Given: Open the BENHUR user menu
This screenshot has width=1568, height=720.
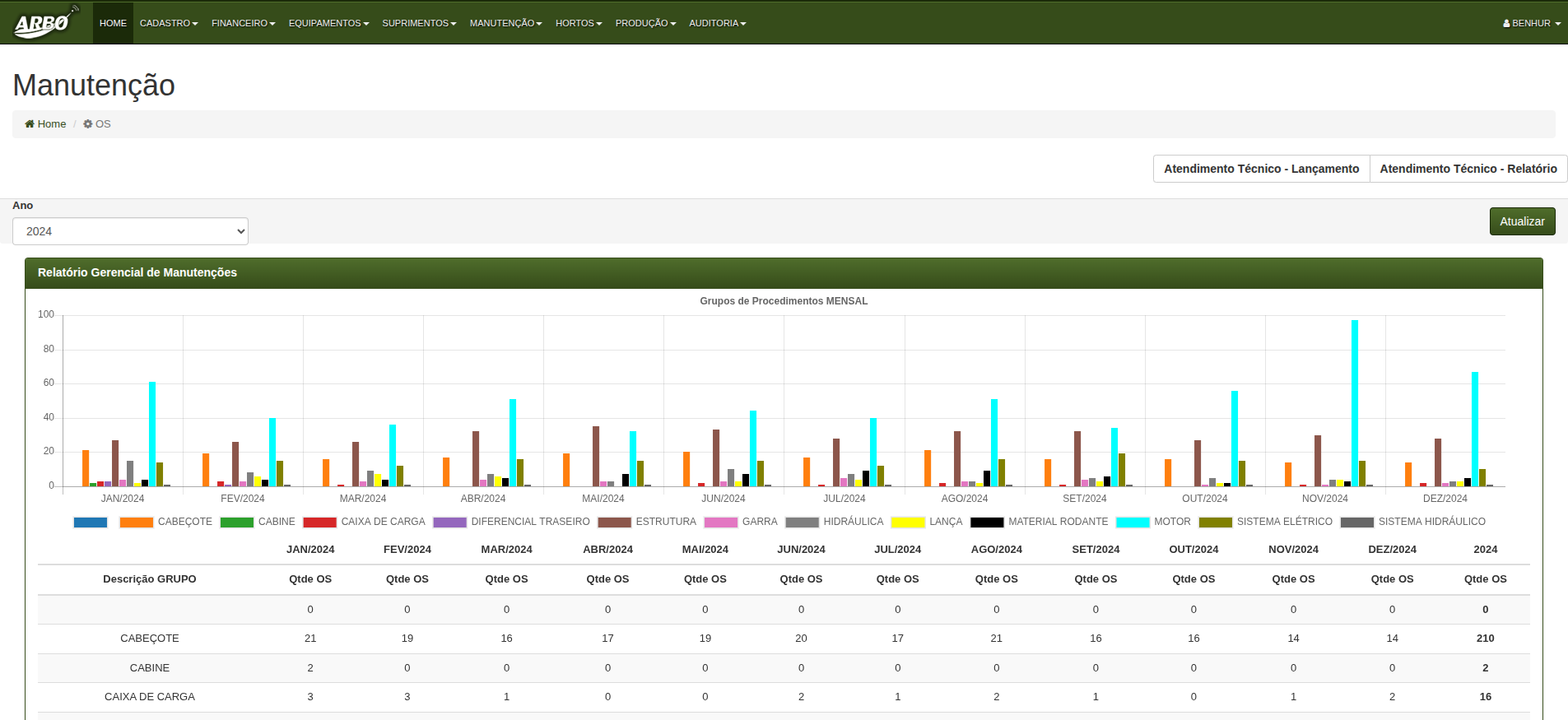Looking at the screenshot, I should pos(1532,23).
